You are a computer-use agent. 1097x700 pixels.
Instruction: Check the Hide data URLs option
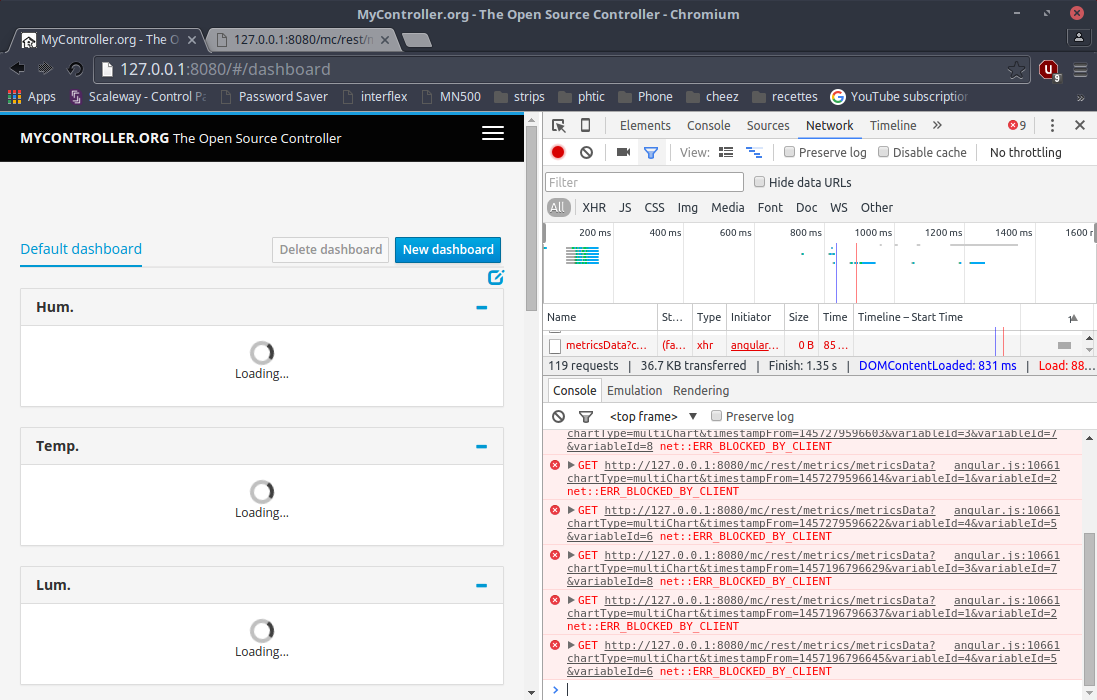coord(759,182)
